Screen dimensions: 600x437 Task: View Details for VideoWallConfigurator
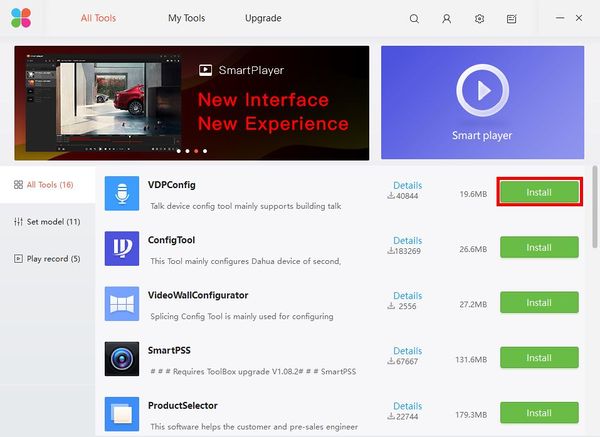[408, 295]
